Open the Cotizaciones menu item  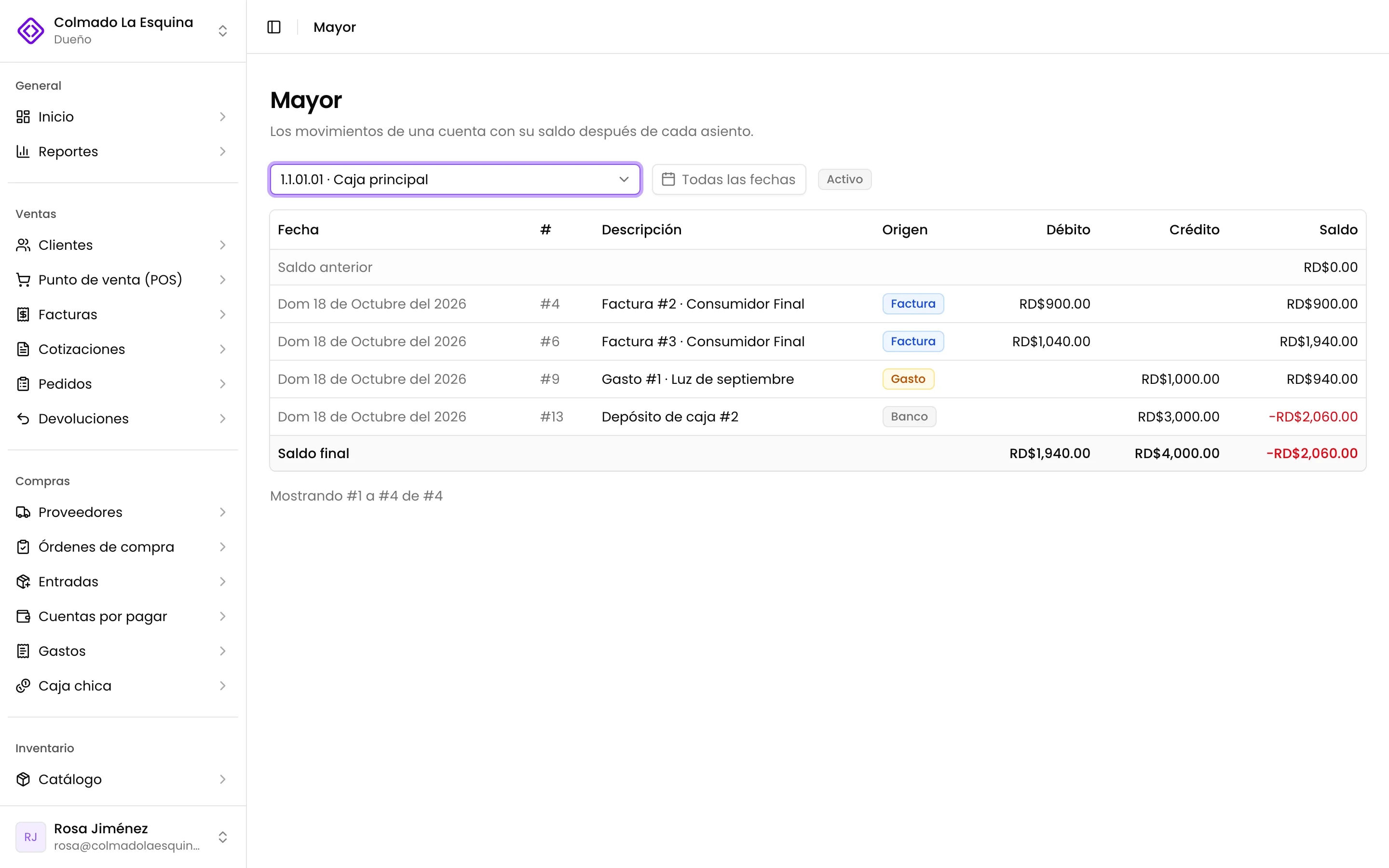tap(123, 349)
